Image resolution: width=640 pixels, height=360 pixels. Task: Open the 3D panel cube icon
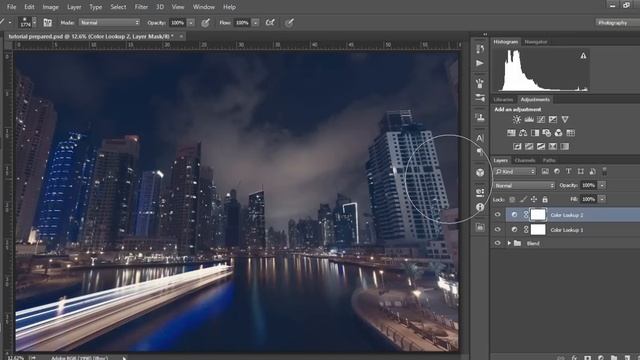pos(480,172)
